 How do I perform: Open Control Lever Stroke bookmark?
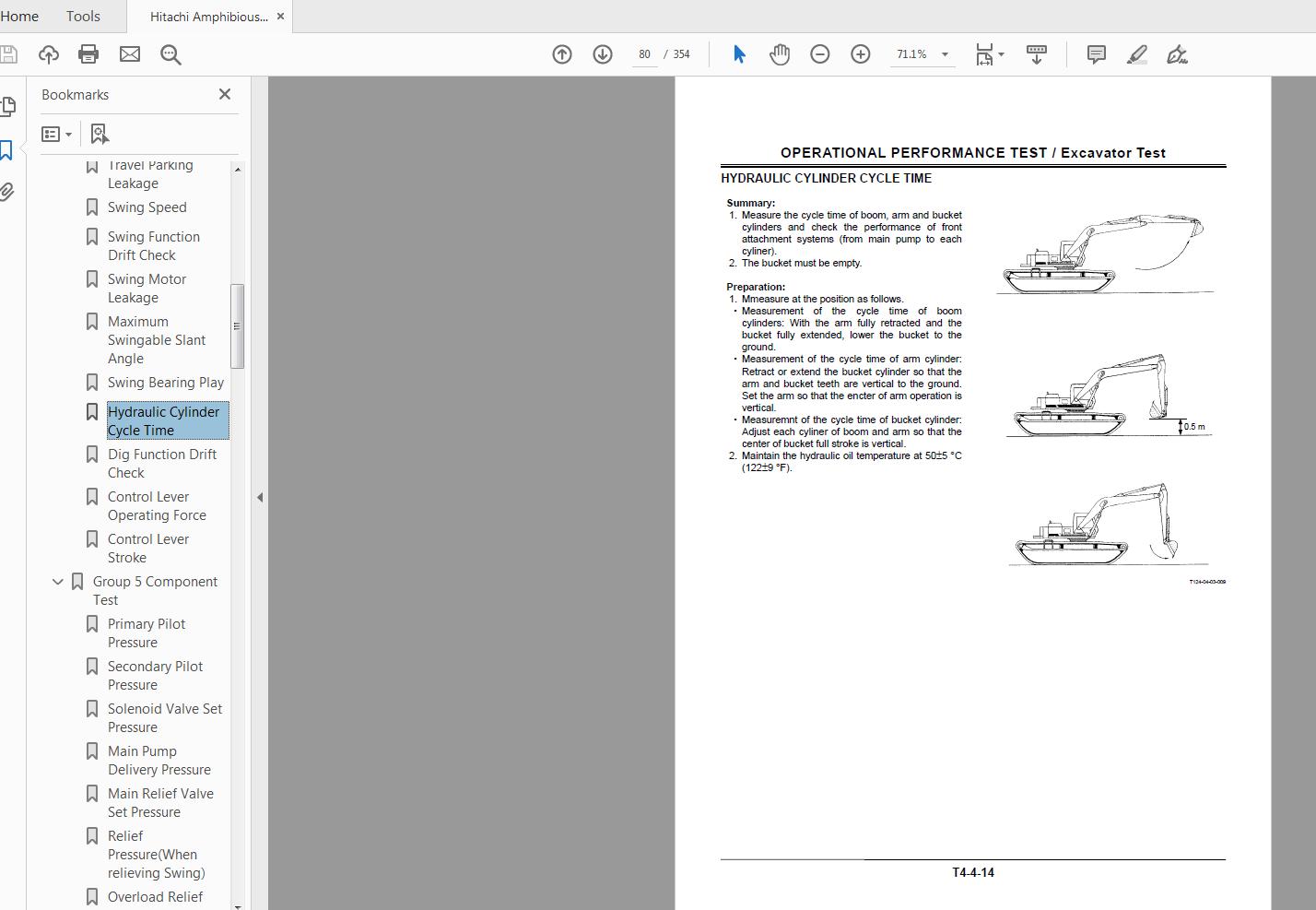(148, 549)
